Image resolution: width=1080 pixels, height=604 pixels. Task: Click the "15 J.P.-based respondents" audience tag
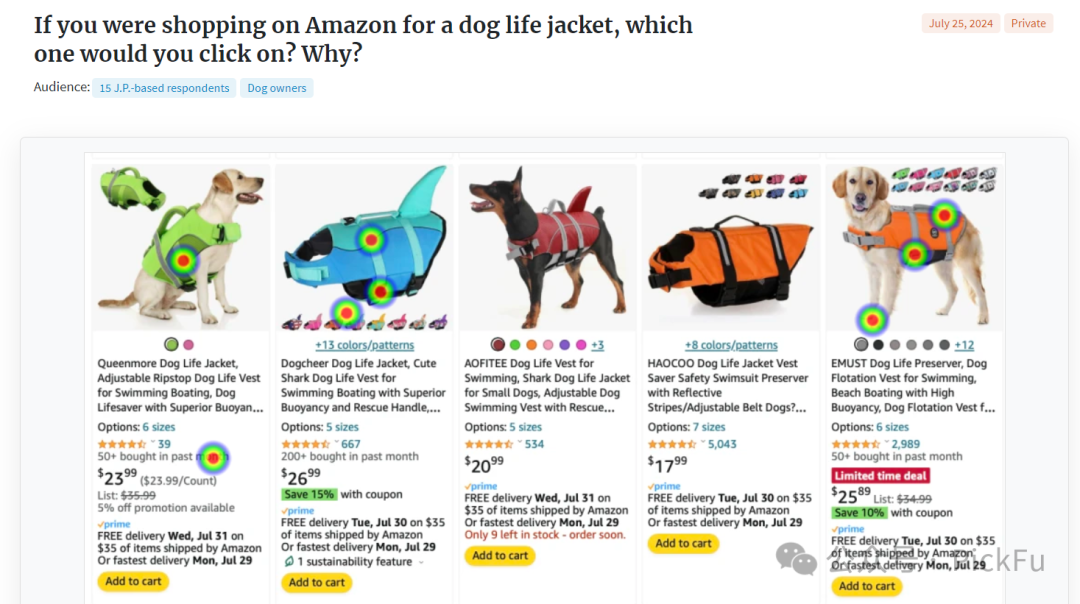tap(164, 88)
